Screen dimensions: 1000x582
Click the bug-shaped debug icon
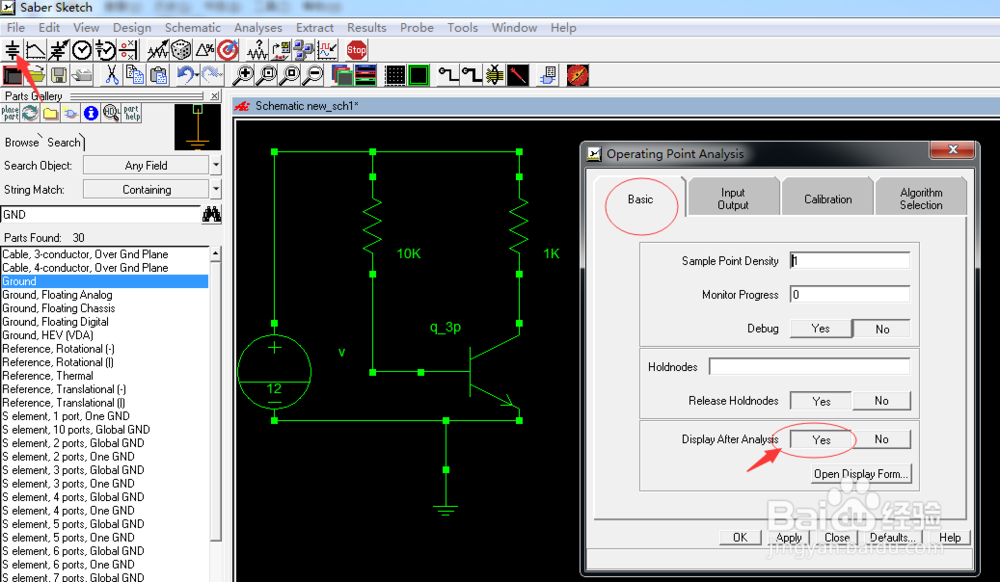[x=494, y=75]
